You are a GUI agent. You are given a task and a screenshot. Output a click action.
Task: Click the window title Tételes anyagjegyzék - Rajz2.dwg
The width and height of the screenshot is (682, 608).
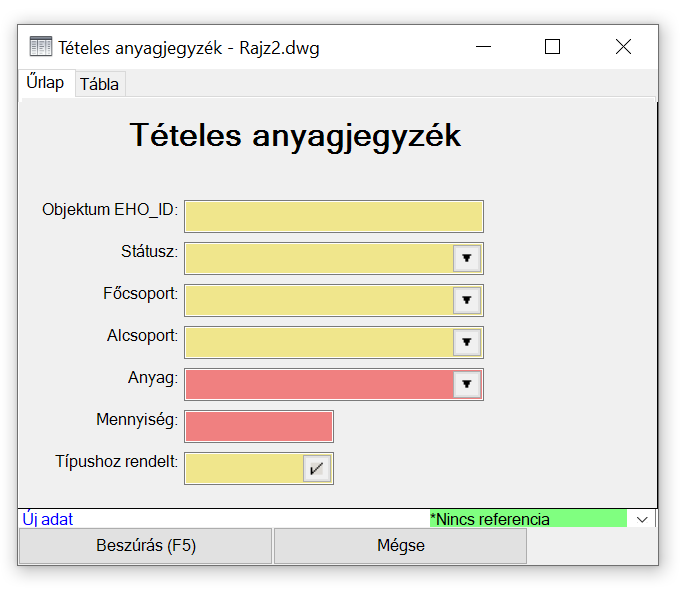click(x=189, y=48)
